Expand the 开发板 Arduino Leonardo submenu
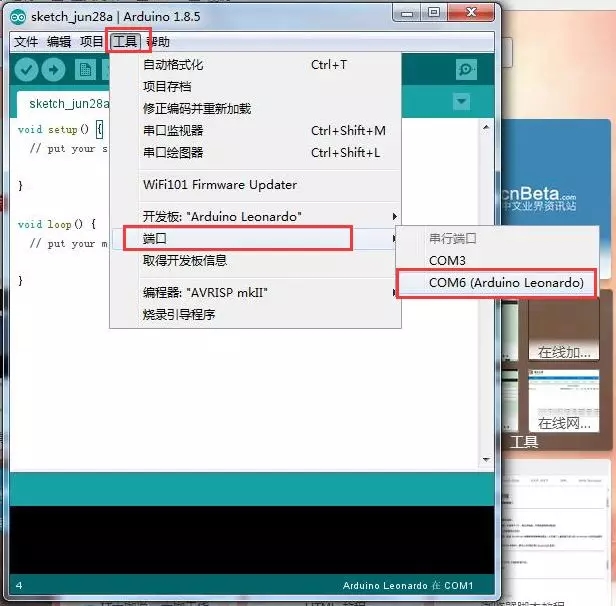Image resolution: width=616 pixels, height=606 pixels. pyautogui.click(x=255, y=216)
